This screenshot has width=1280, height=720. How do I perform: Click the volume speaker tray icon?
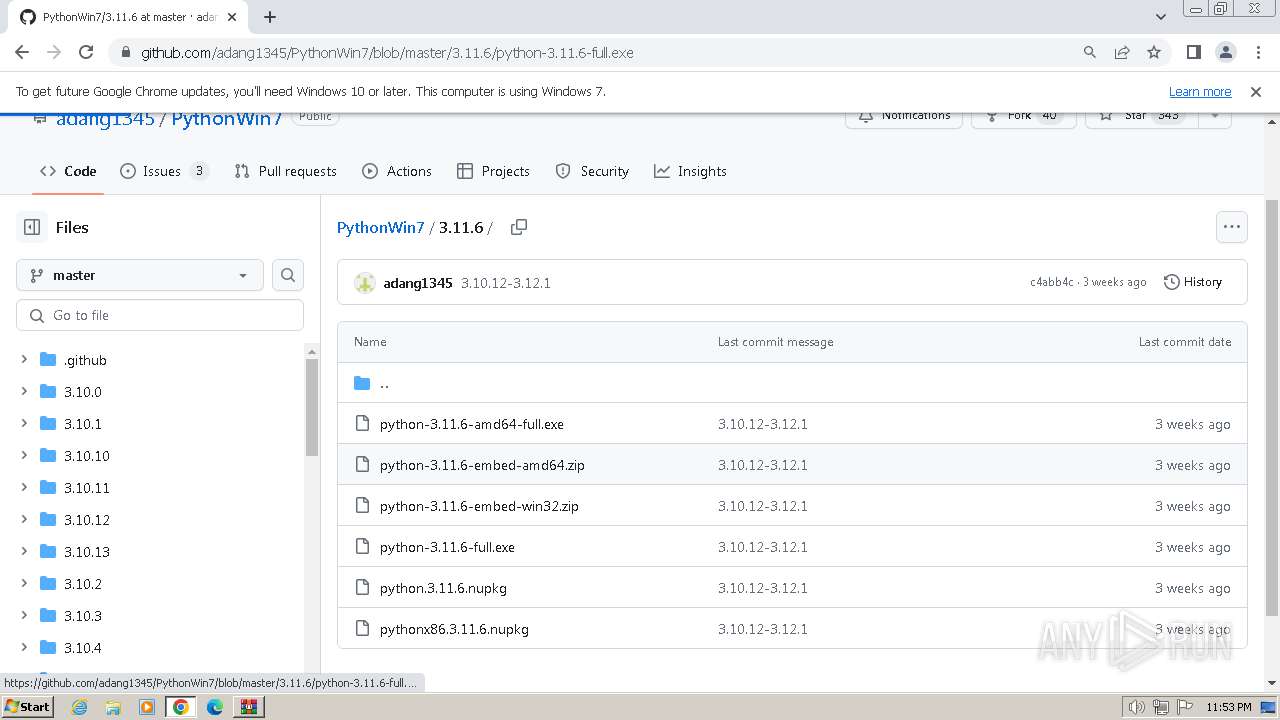coord(1136,707)
